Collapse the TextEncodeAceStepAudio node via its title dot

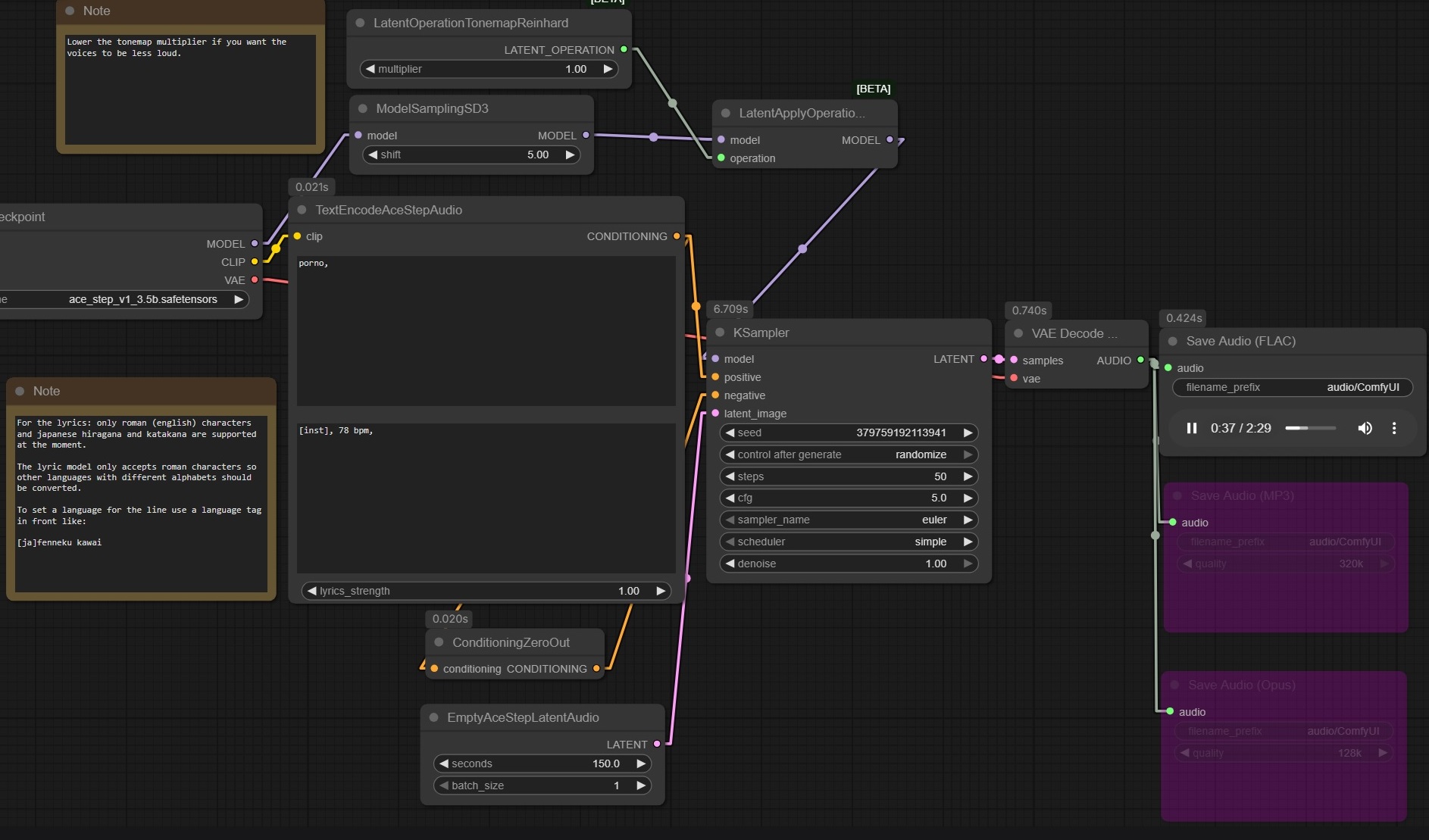pyautogui.click(x=302, y=210)
